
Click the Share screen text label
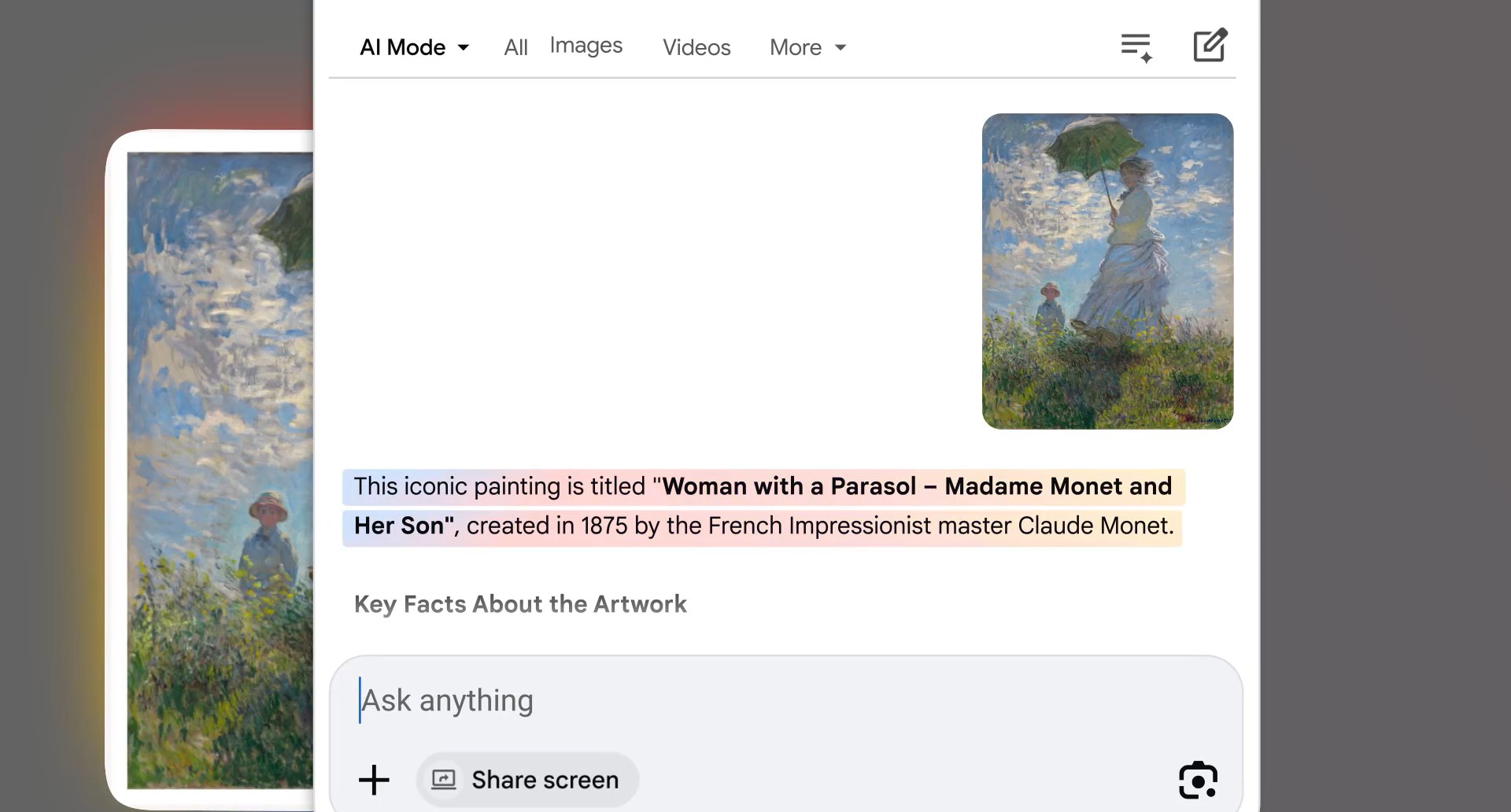tap(545, 780)
